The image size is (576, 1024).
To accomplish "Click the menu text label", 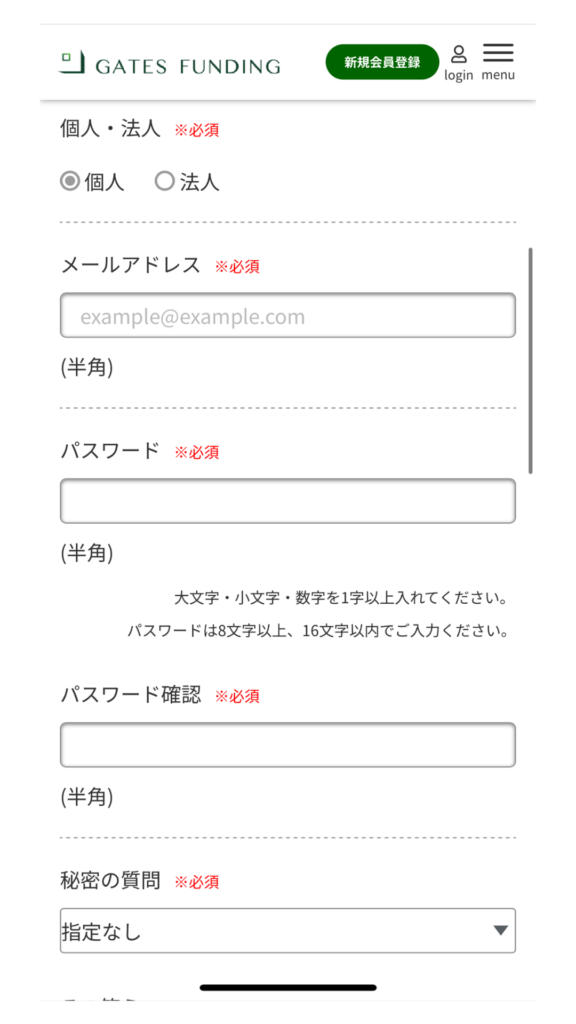I will point(498,75).
